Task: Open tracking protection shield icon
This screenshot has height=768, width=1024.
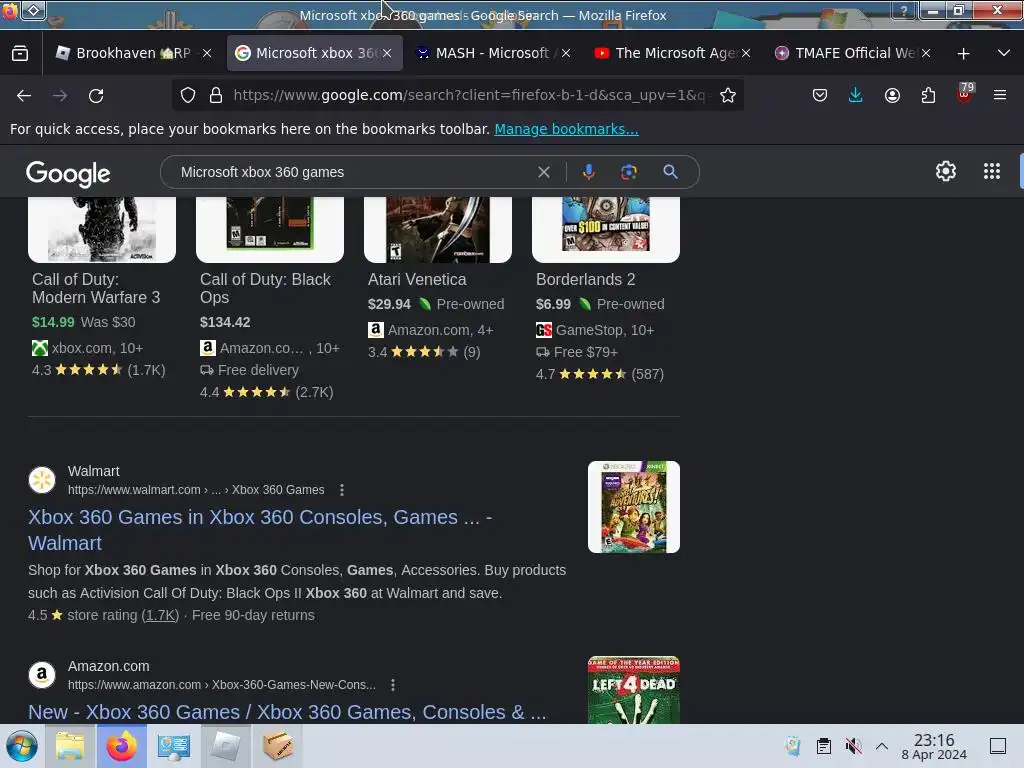Action: 188,95
